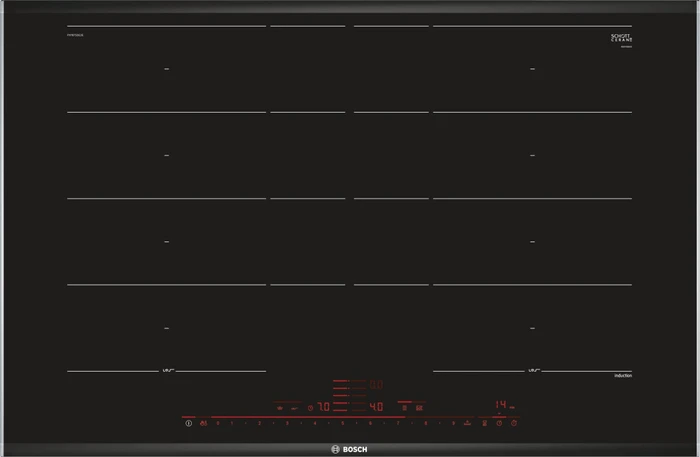Tap the pan symbol next to frying sensor
Image resolution: width=700 pixels, height=457 pixels.
coord(294,408)
